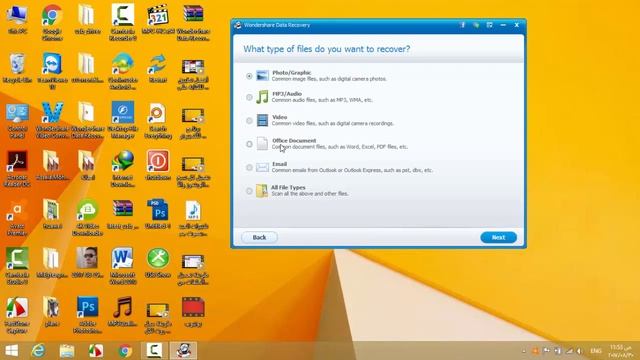The height and width of the screenshot is (360, 640).
Task: Open the Camtasia Studio desktop shortcut
Action: [x=17, y=266]
